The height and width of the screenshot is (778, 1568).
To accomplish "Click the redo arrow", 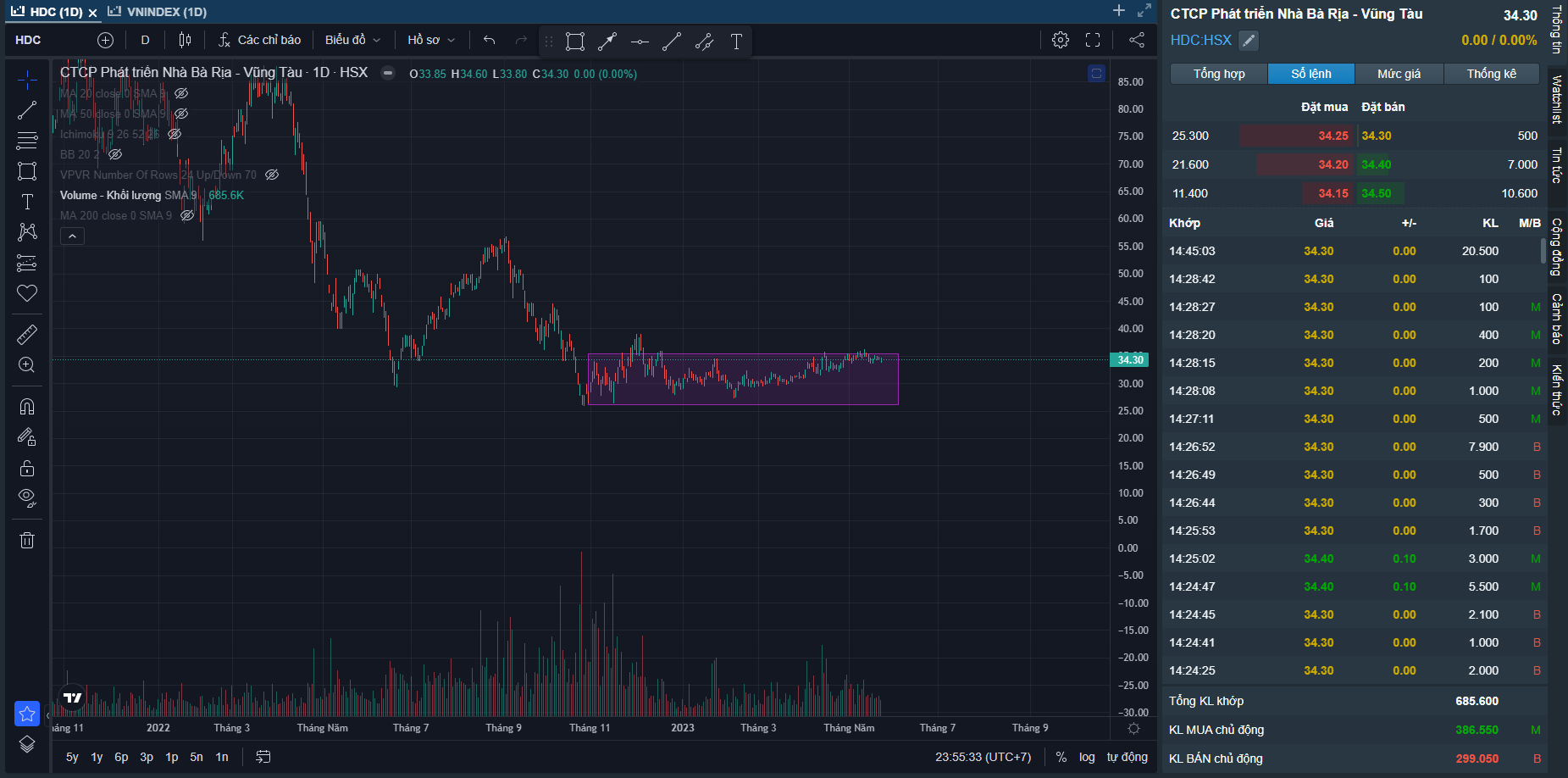I will [x=521, y=40].
